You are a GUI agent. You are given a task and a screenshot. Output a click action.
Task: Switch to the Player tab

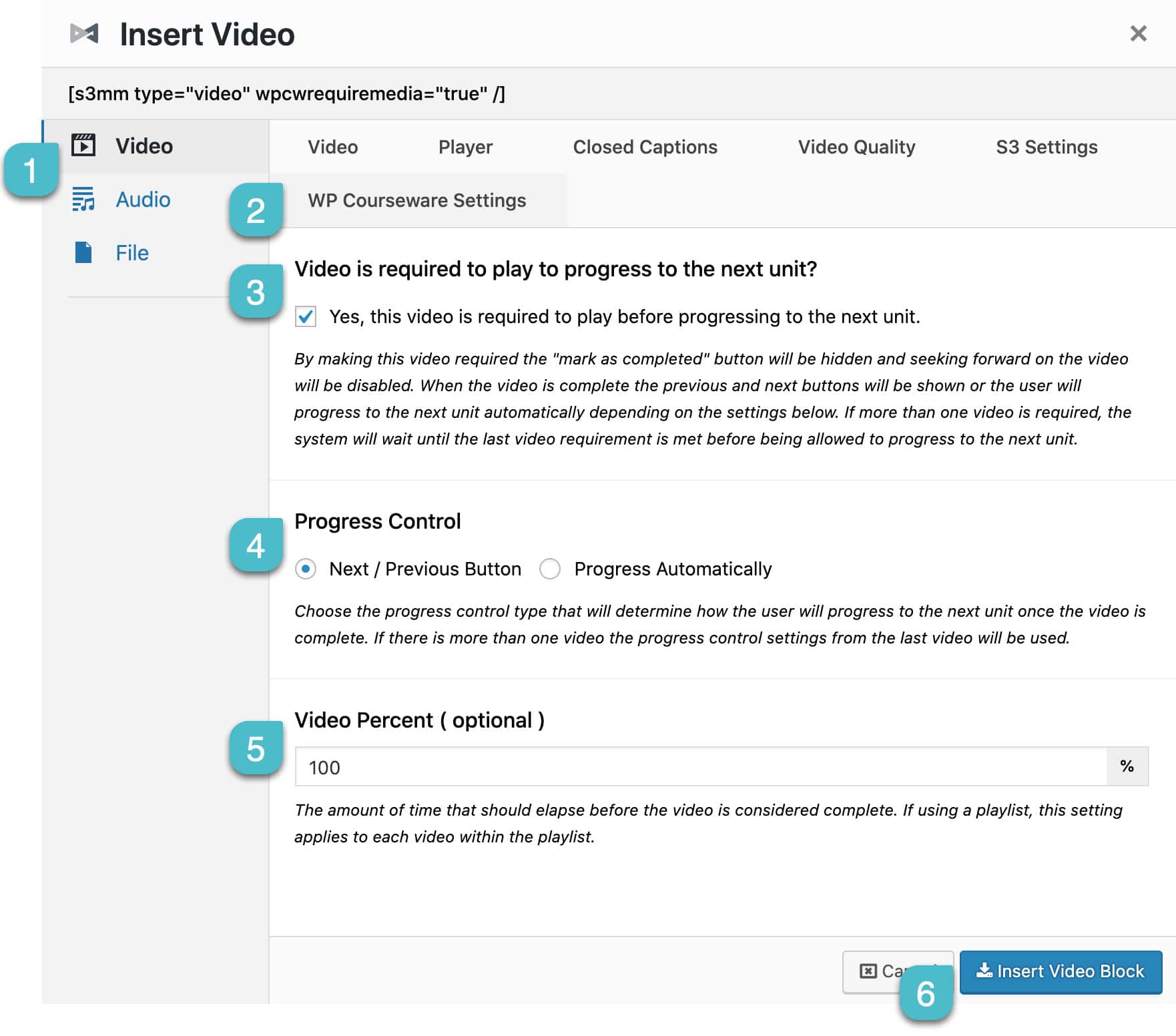point(465,147)
